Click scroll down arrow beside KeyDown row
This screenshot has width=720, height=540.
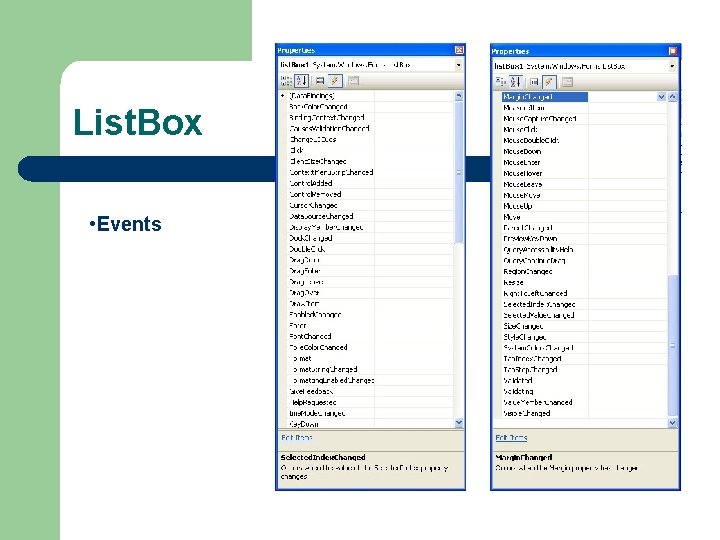click(x=459, y=422)
